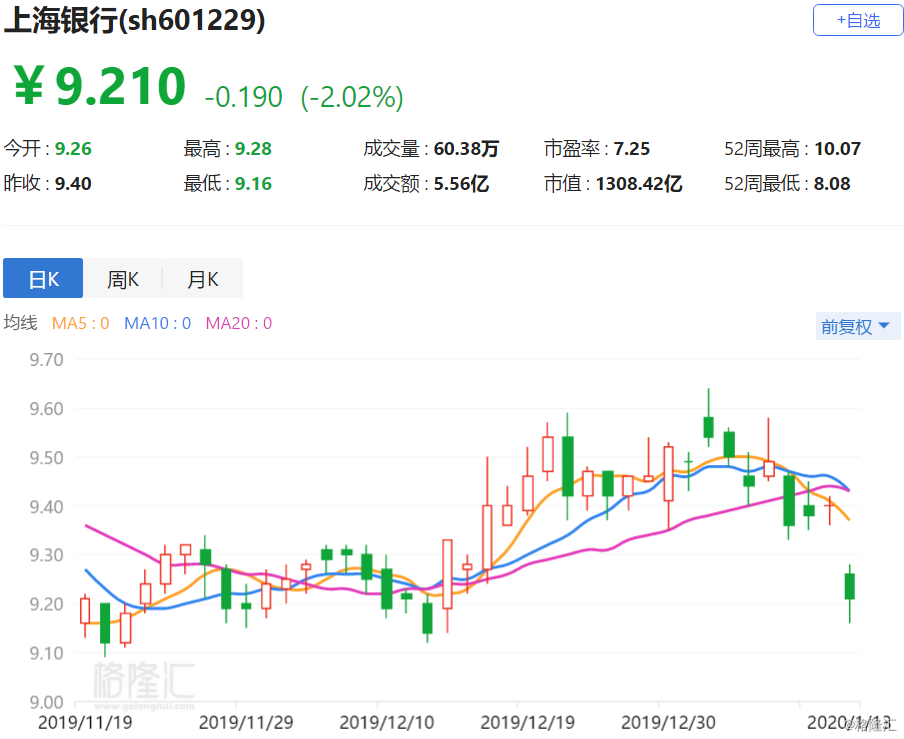Click the 9.50 price axis label
The height and width of the screenshot is (739, 904).
pyautogui.click(x=46, y=458)
